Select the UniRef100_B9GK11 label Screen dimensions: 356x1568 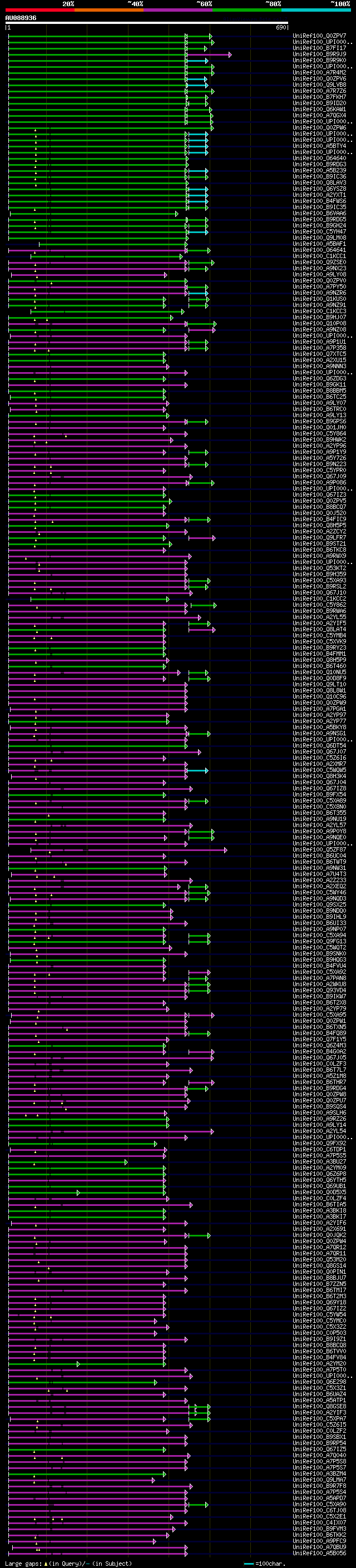(x=319, y=385)
